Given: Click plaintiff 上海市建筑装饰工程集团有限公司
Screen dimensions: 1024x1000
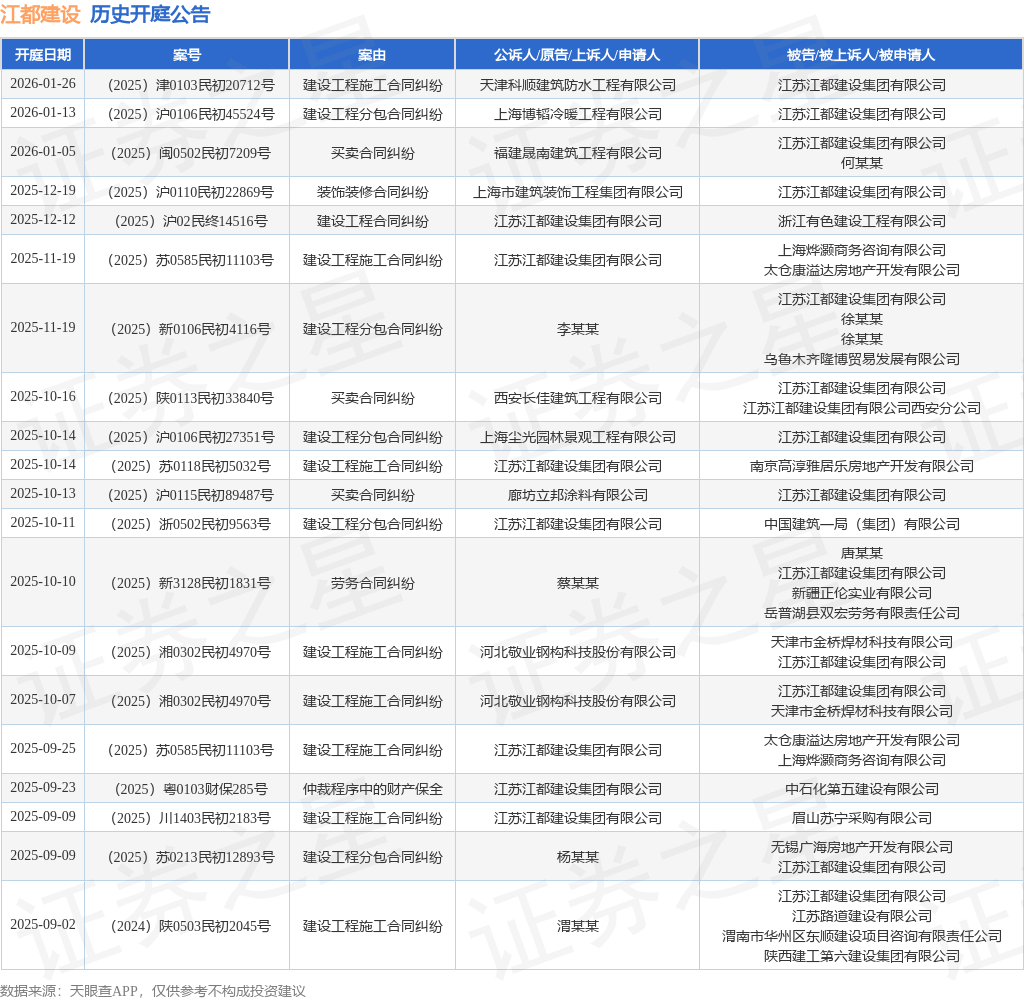Looking at the screenshot, I should 577,193.
